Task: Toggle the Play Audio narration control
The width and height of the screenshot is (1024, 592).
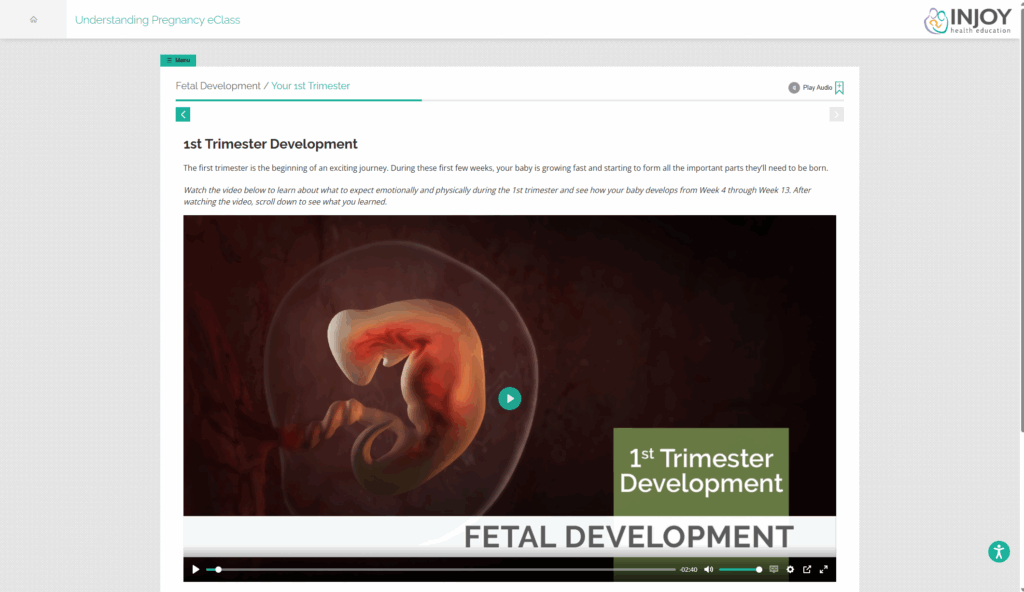Action: click(x=812, y=87)
